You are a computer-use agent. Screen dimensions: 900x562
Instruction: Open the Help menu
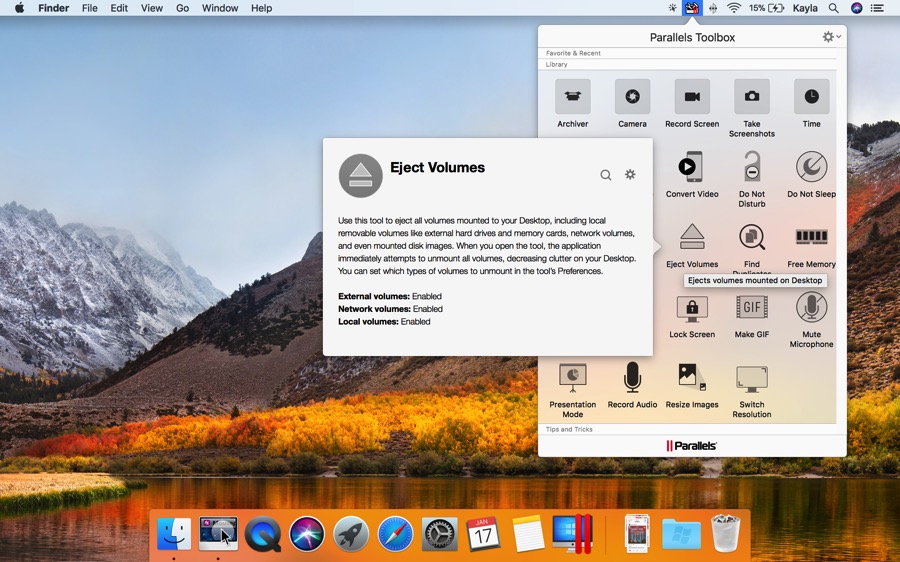(x=261, y=8)
